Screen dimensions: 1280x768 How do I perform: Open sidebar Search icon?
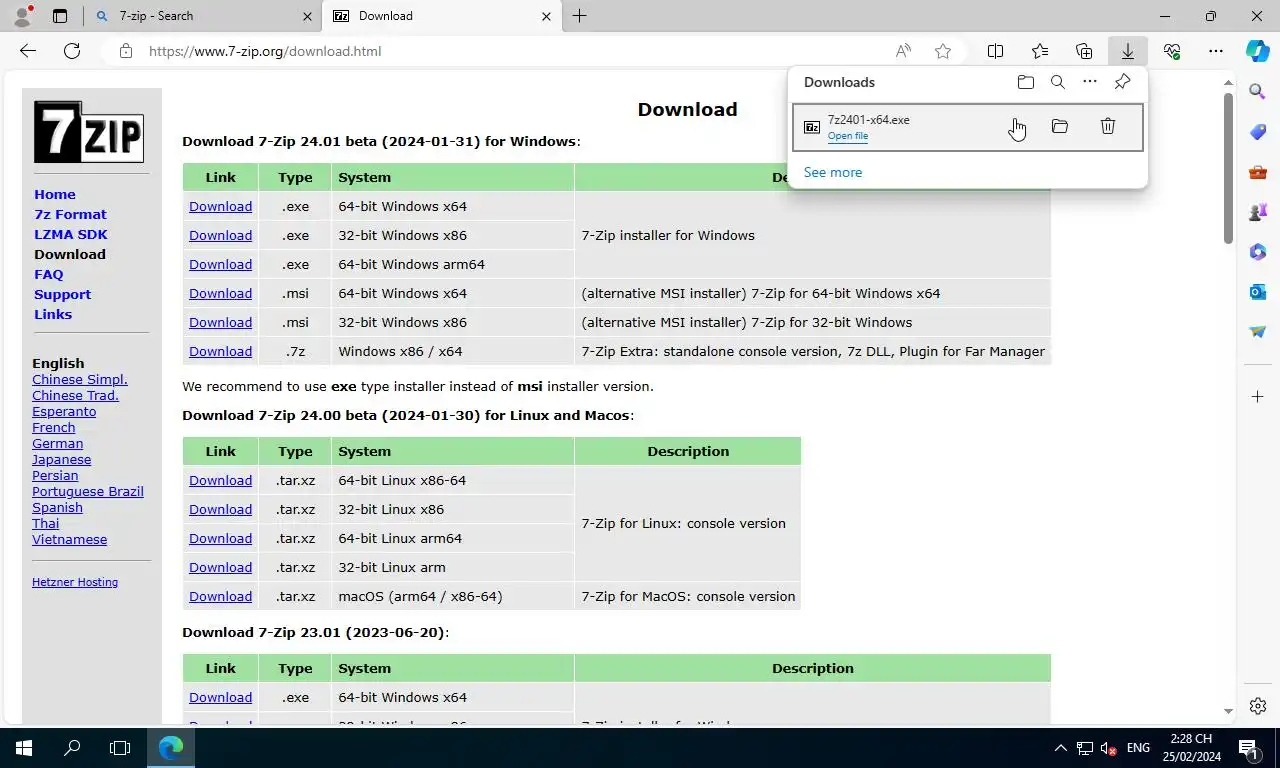click(1258, 92)
